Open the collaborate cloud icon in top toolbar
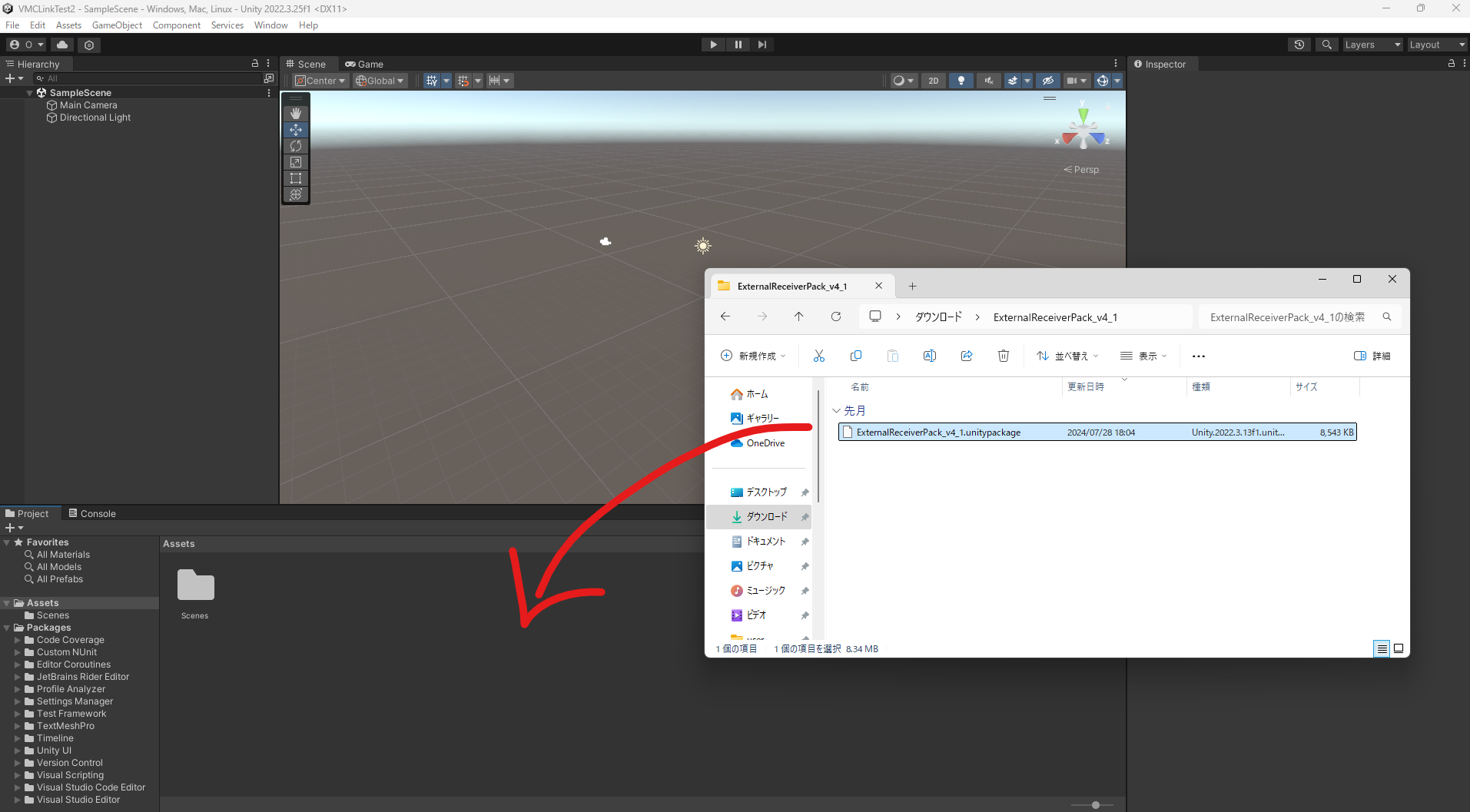Screen dimensions: 1470x812 click(61, 45)
